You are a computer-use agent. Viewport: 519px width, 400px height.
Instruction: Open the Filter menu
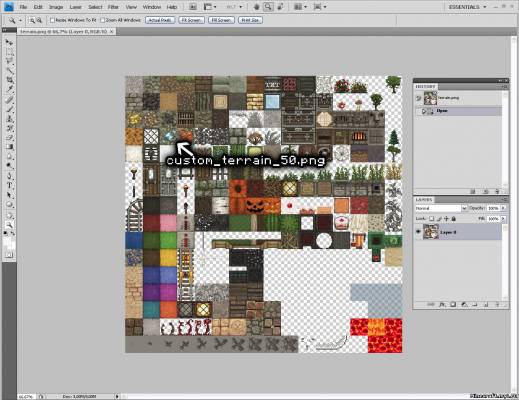coord(113,7)
